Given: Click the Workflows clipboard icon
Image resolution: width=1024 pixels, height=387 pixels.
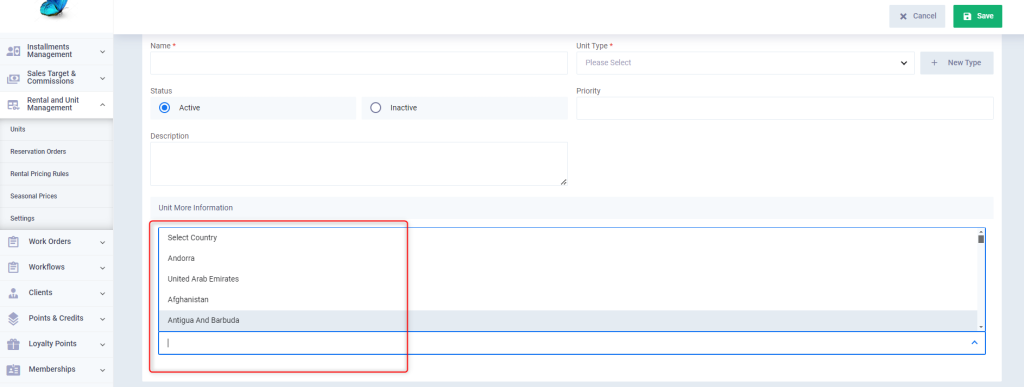Looking at the screenshot, I should tap(13, 267).
